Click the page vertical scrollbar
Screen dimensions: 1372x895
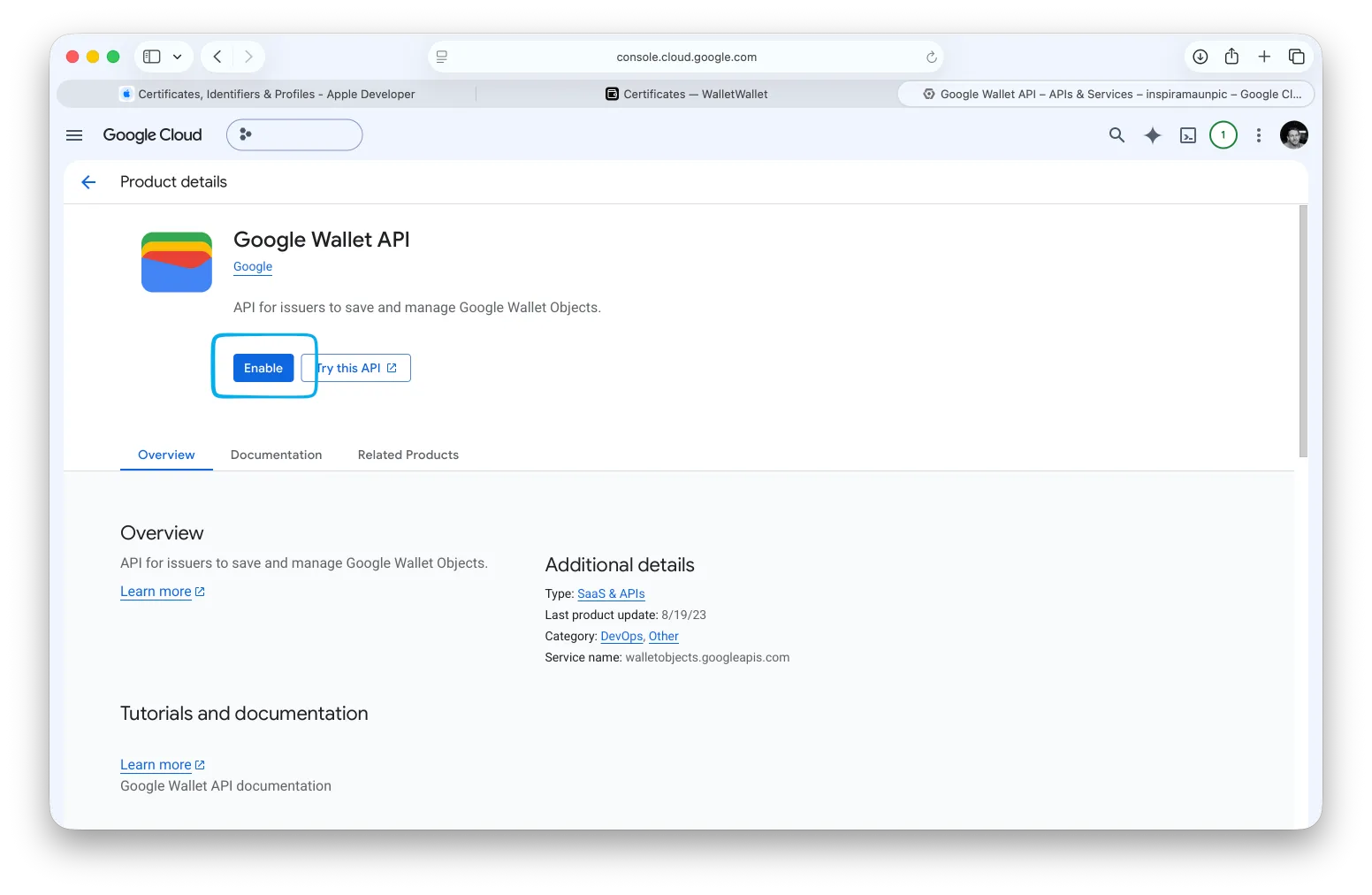pos(1303,332)
